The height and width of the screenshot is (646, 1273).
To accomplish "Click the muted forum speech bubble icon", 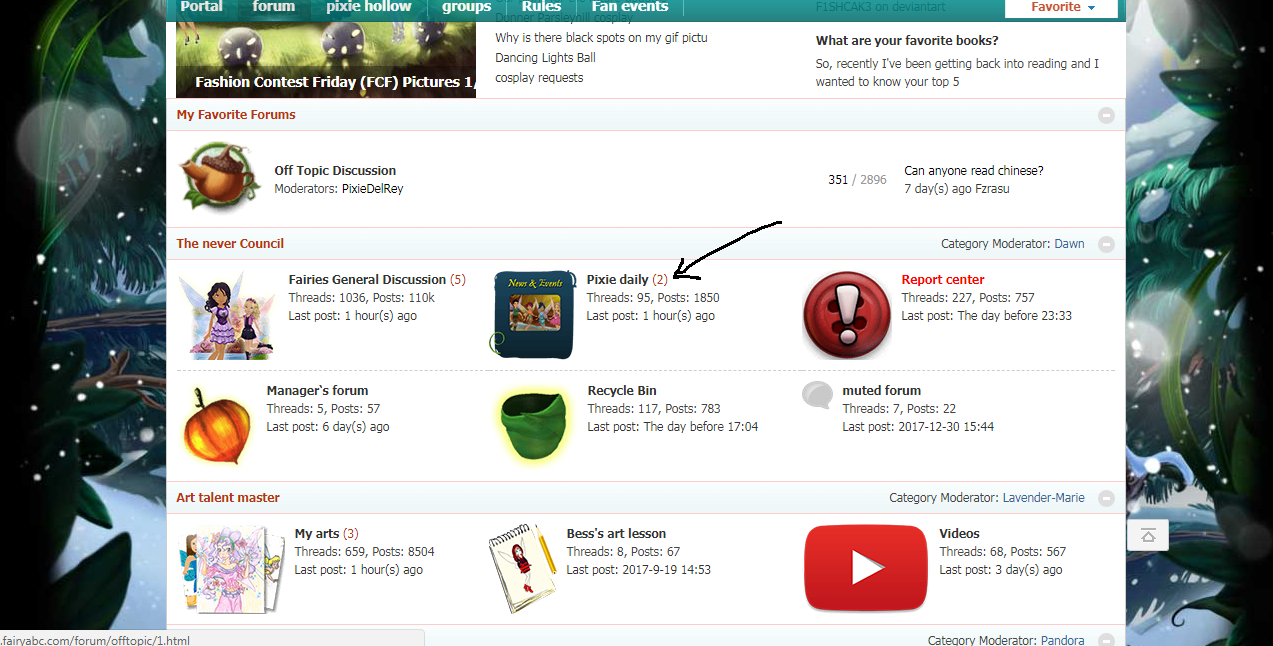I will [817, 395].
